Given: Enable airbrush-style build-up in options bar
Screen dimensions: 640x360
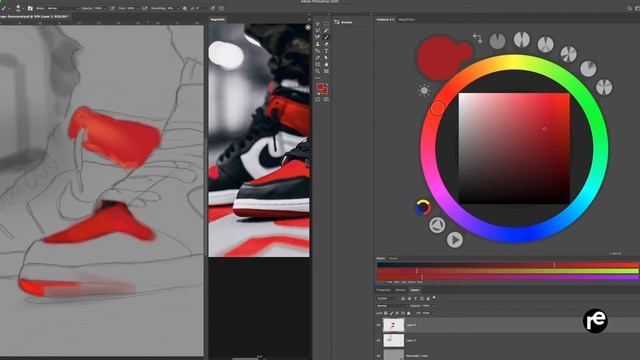Looking at the screenshot, I should coord(144,8).
